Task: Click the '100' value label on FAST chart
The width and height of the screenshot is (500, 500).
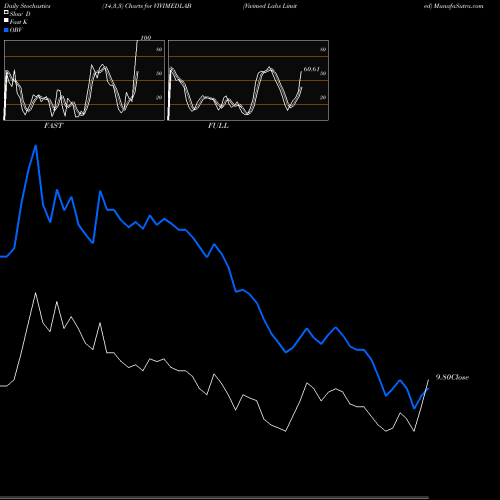Action: coord(146,38)
